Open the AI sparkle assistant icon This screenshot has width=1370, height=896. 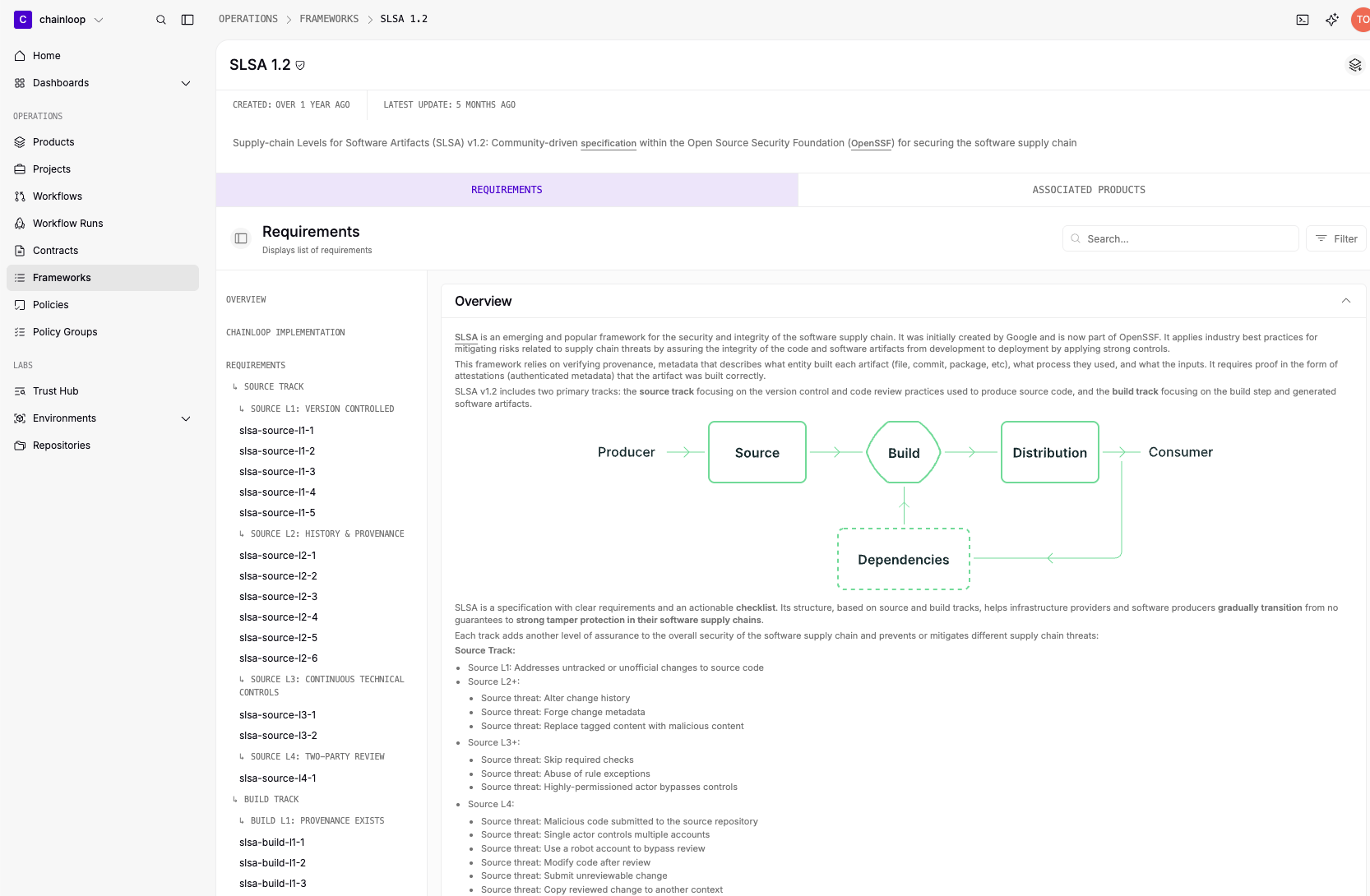click(1332, 20)
